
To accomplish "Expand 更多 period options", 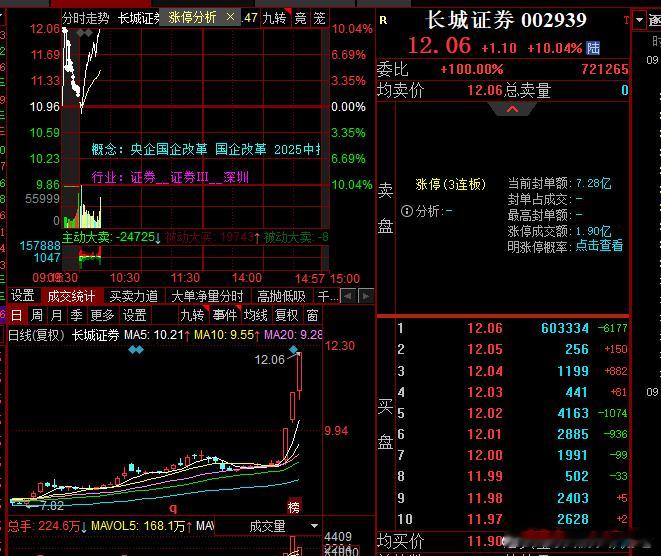I will coord(102,315).
